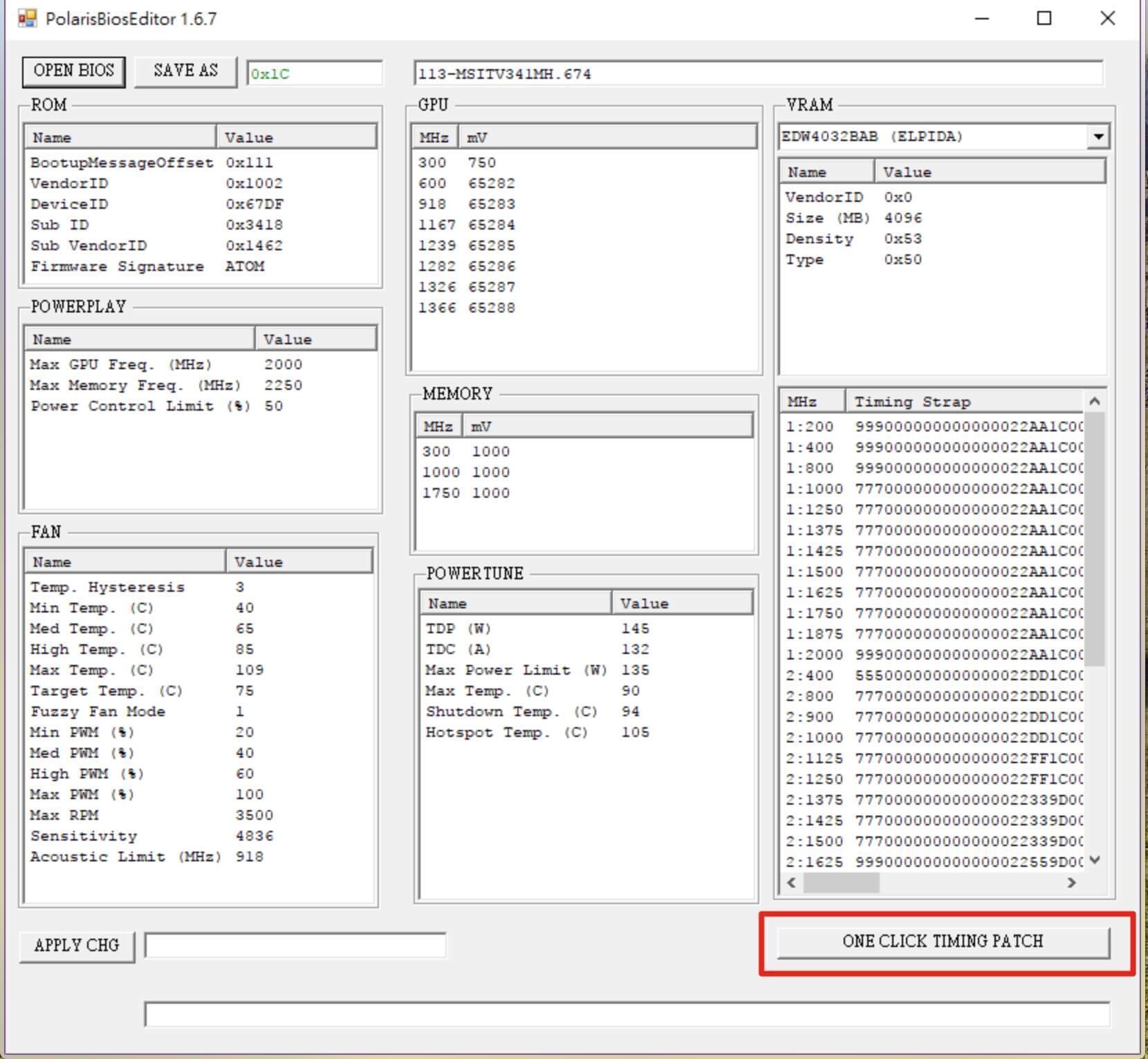Select the Max Memory Freq. row
Image resolution: width=1148 pixels, height=1059 pixels.
(201, 386)
